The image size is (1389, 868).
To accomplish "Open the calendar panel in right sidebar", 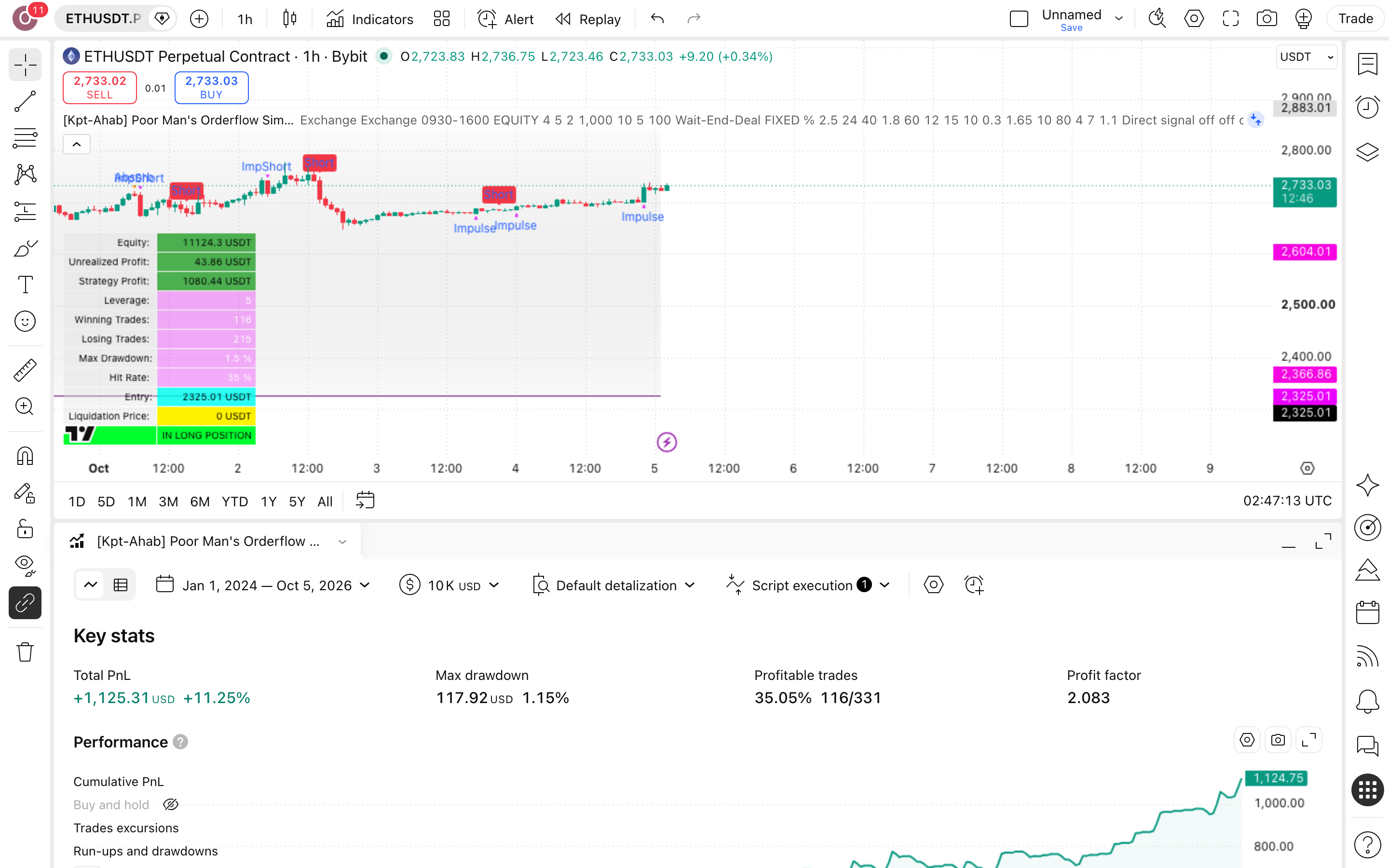I will point(1368,612).
